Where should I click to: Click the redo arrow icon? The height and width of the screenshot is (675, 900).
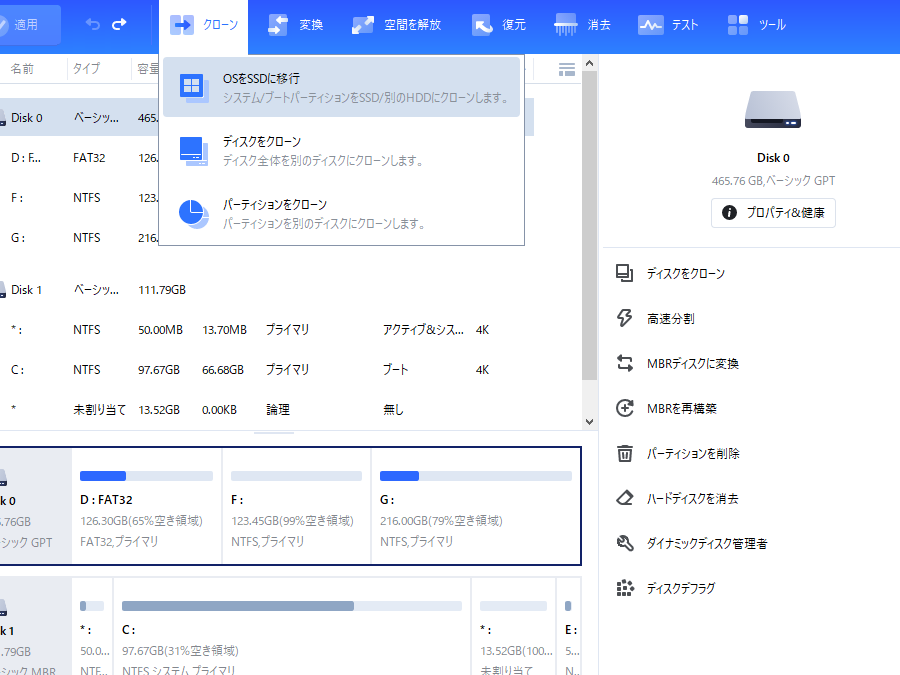pyautogui.click(x=120, y=24)
